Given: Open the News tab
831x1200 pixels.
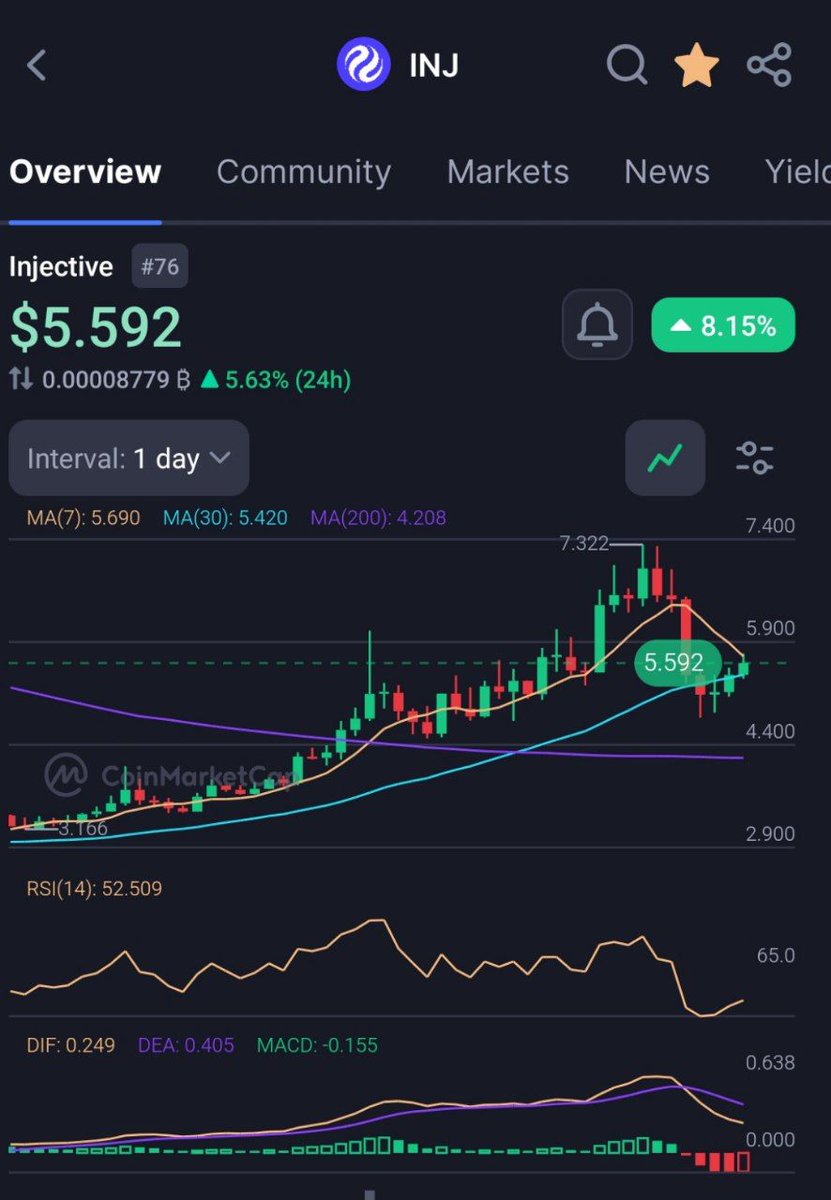Looking at the screenshot, I should [x=667, y=172].
